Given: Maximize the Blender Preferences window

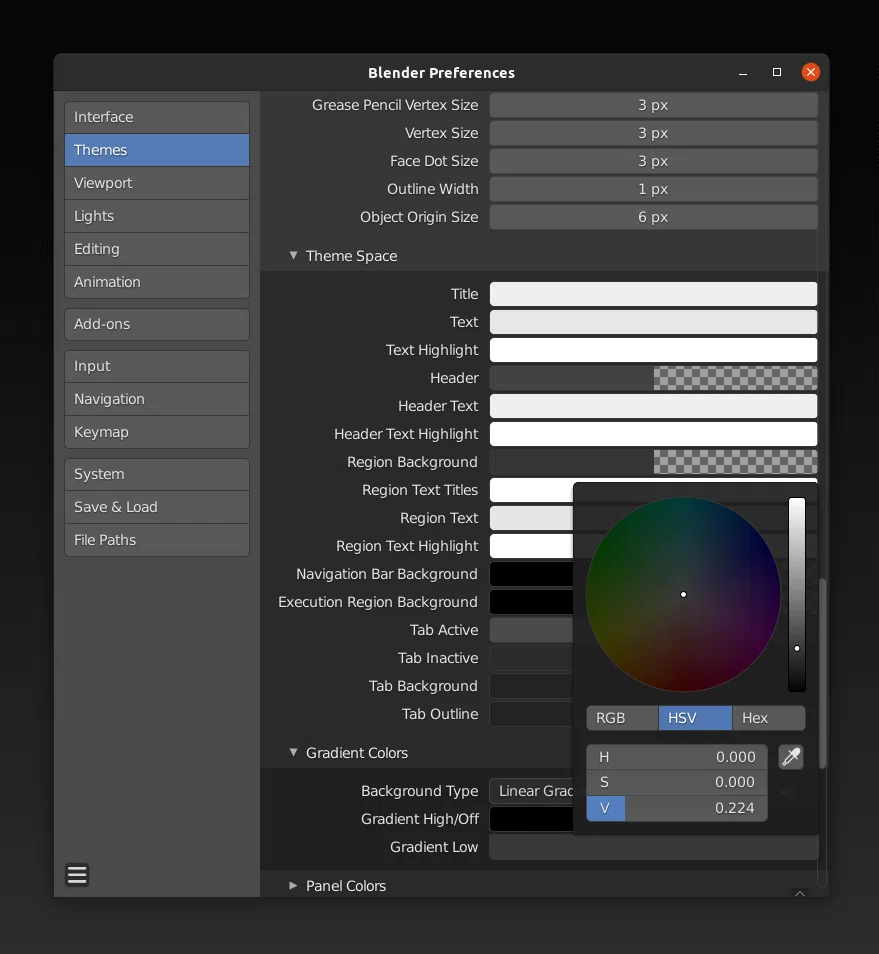Looking at the screenshot, I should tap(777, 72).
